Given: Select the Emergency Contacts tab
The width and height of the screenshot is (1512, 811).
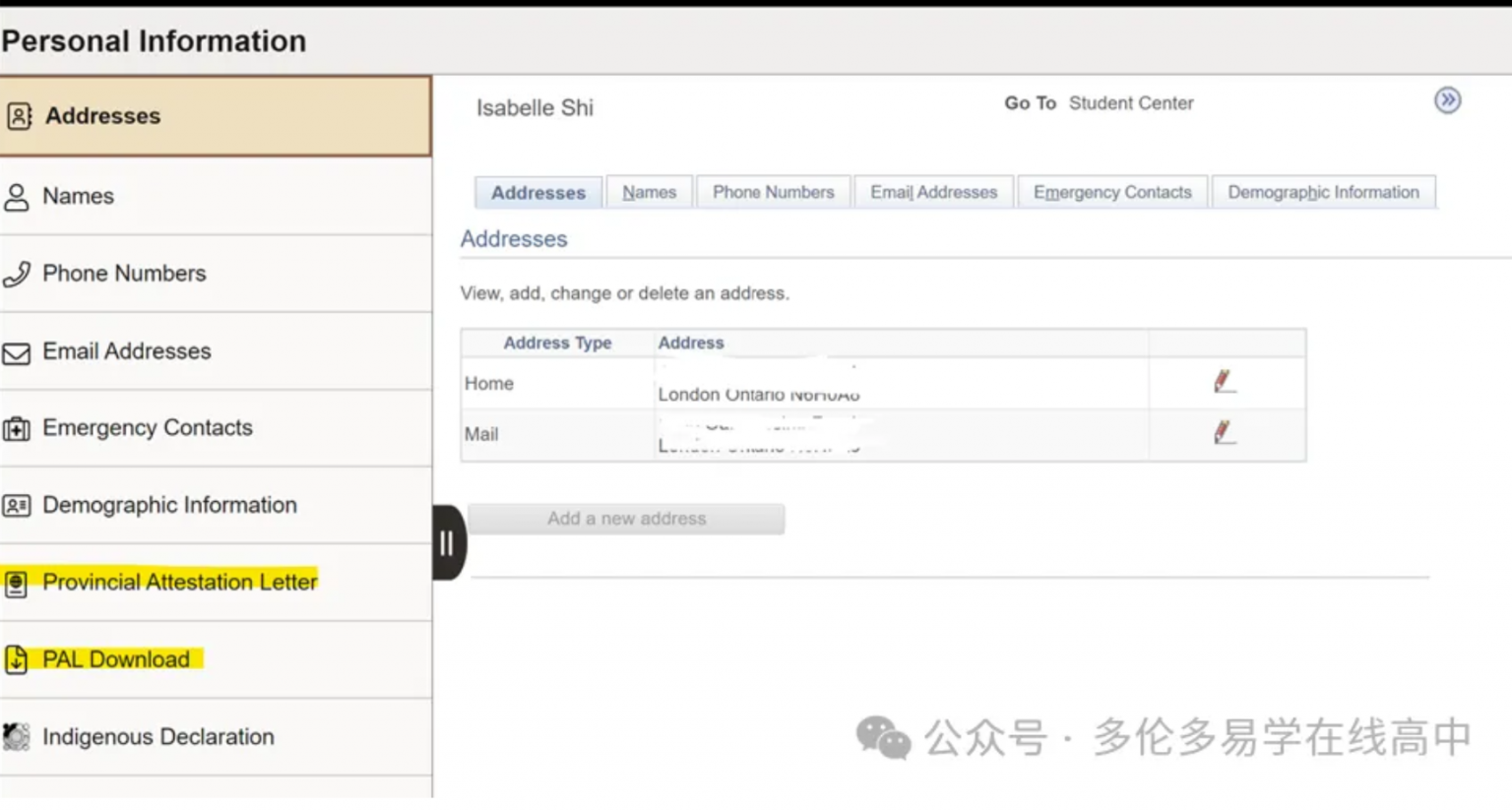Looking at the screenshot, I should (1112, 192).
